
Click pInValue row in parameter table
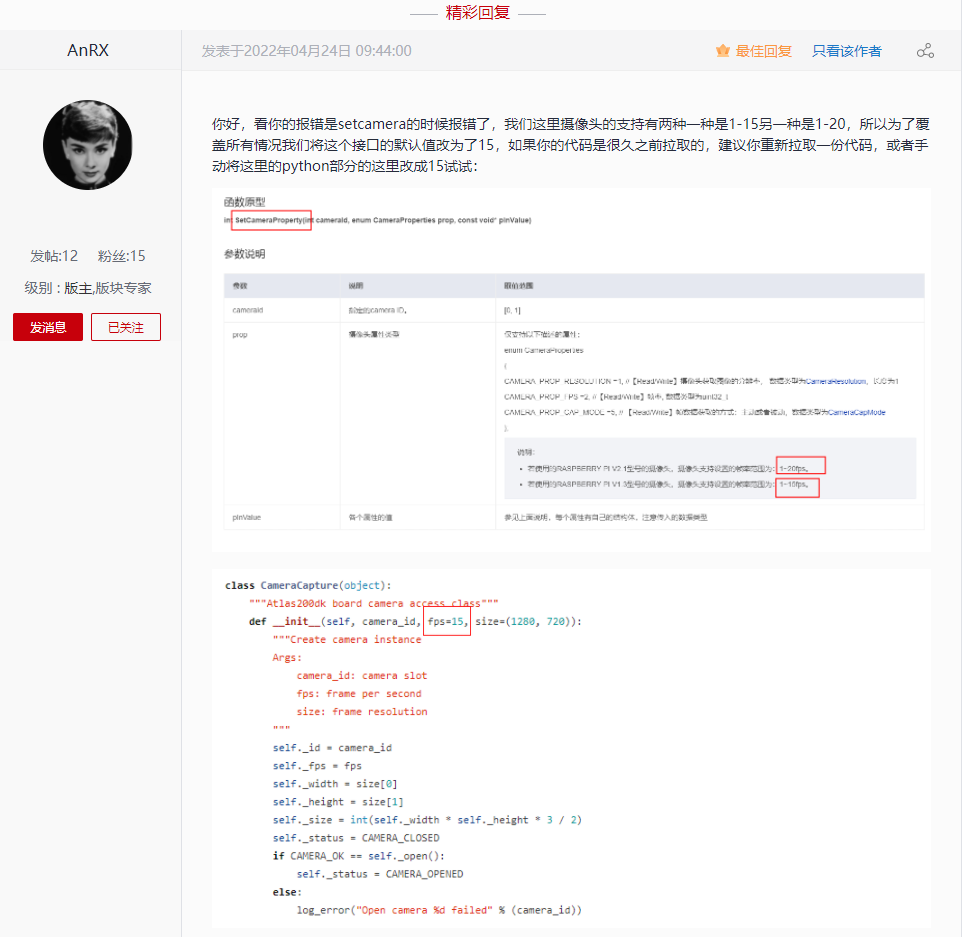574,517
